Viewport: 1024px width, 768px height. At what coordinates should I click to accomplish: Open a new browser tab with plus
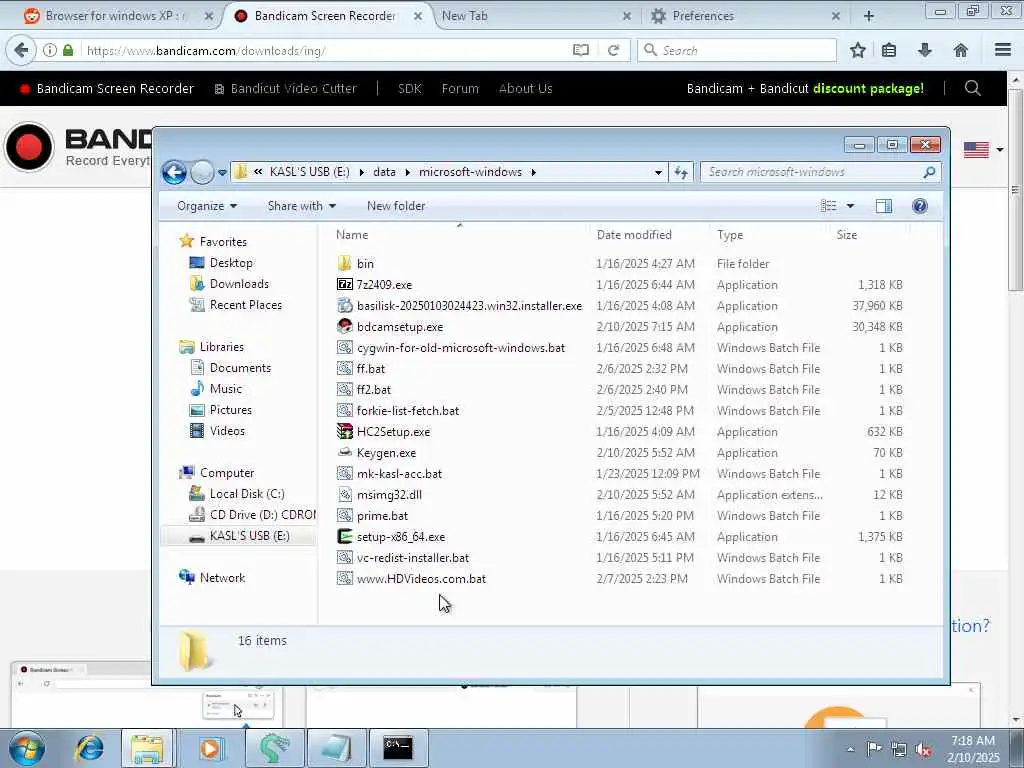[869, 16]
